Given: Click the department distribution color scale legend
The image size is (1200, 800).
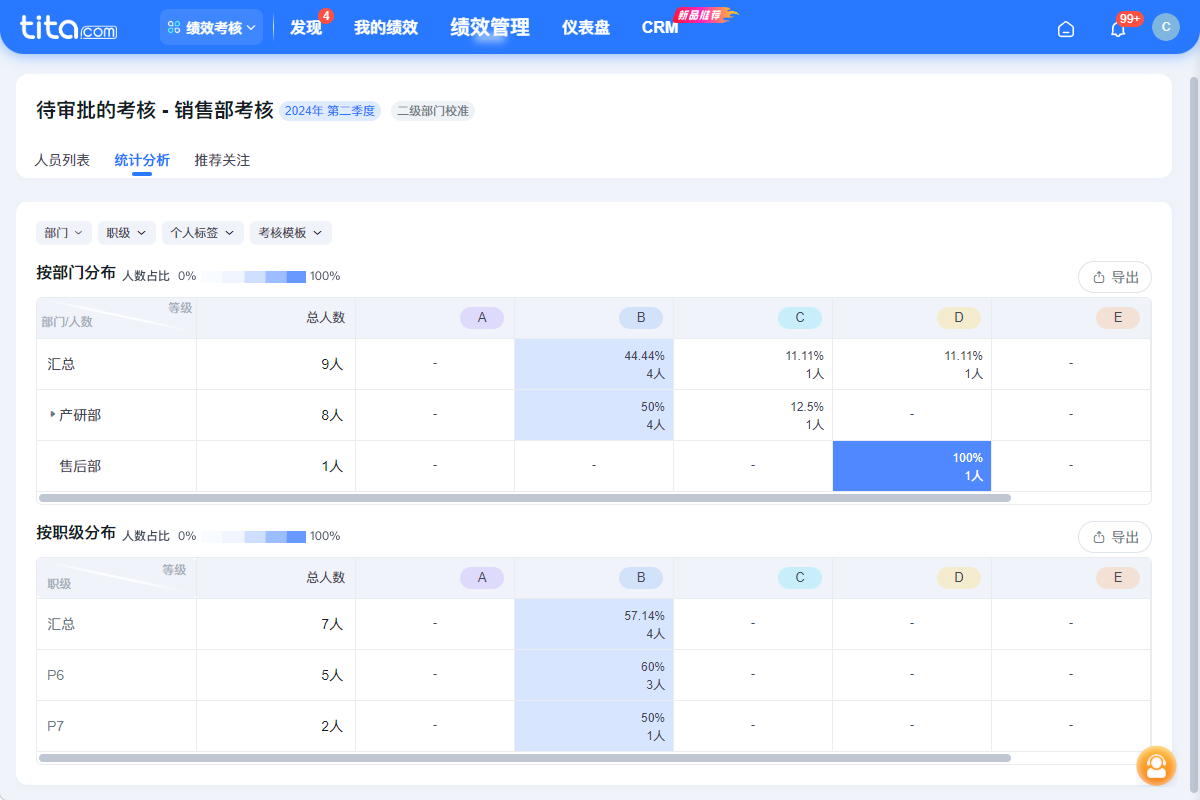Looking at the screenshot, I should (x=253, y=276).
